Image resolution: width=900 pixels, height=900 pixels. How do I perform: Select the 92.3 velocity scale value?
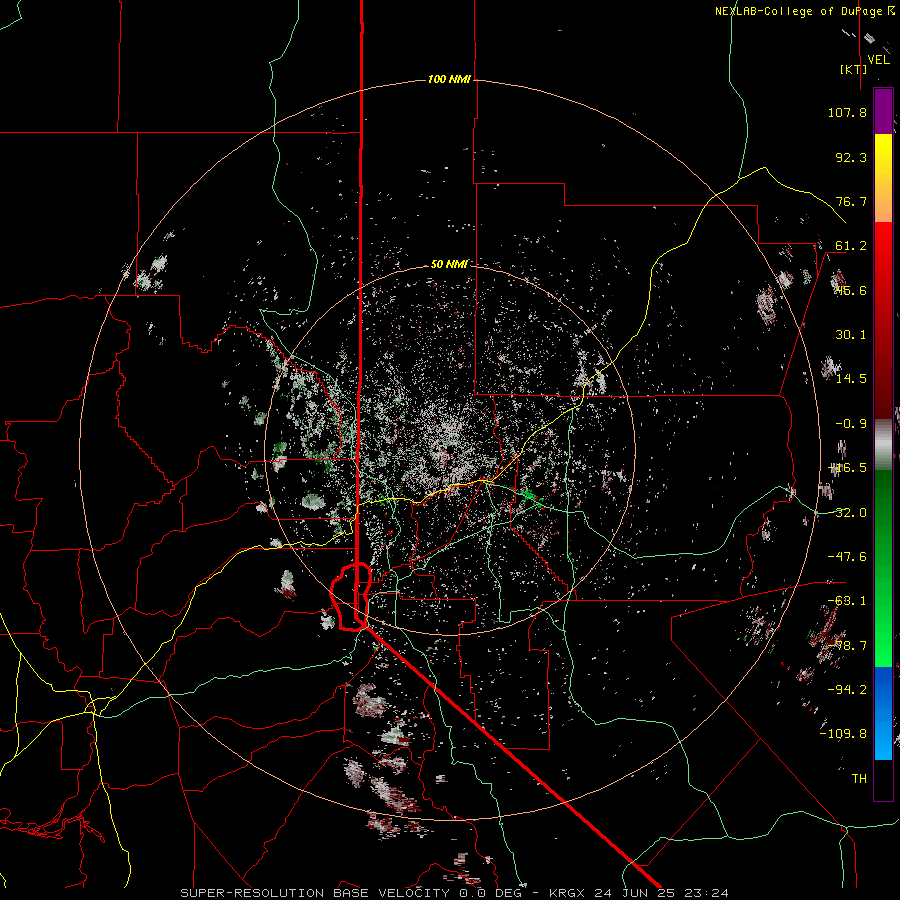pyautogui.click(x=851, y=157)
